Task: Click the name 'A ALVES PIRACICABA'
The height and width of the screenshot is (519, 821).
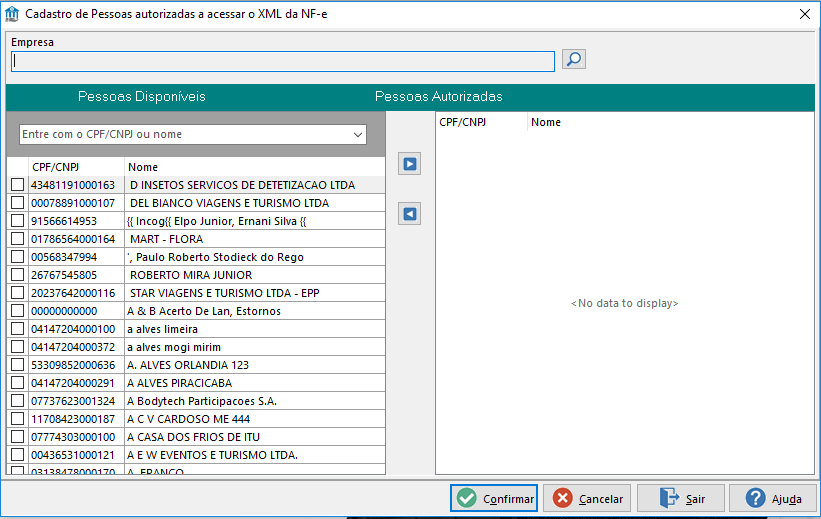Action: click(x=180, y=383)
